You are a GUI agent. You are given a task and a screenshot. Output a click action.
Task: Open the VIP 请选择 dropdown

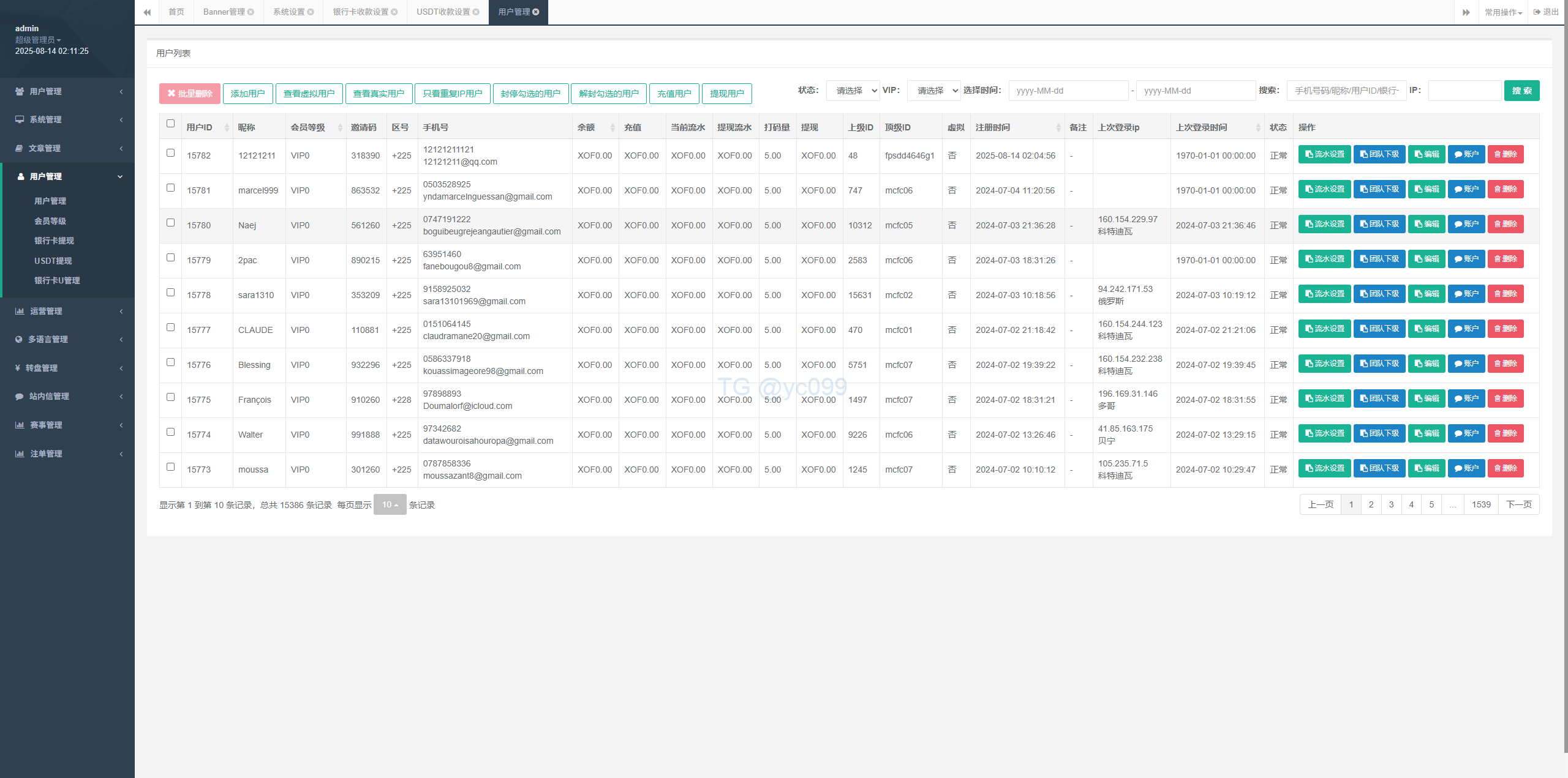coord(933,91)
